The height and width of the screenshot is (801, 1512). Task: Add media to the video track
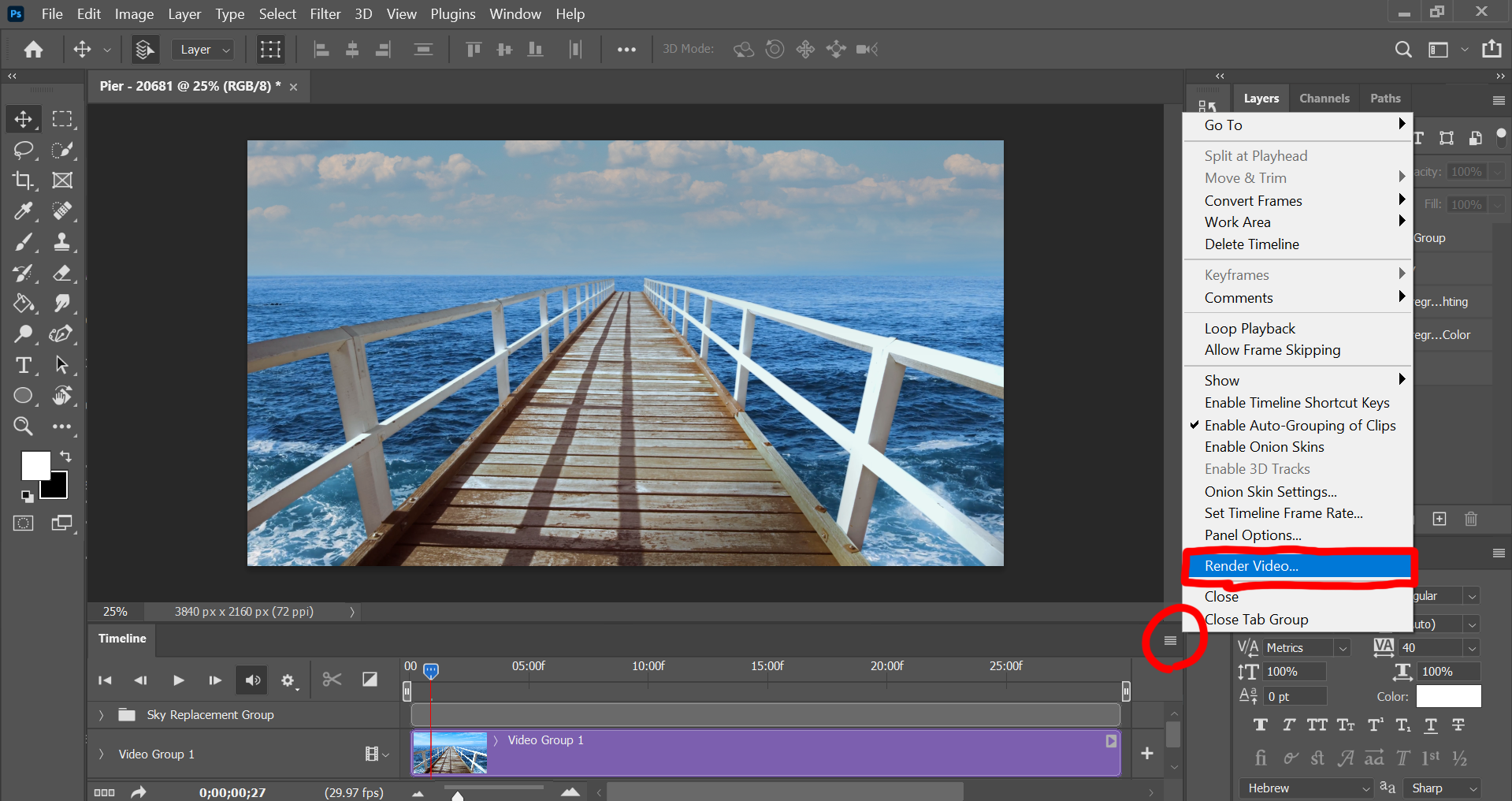pos(1147,754)
